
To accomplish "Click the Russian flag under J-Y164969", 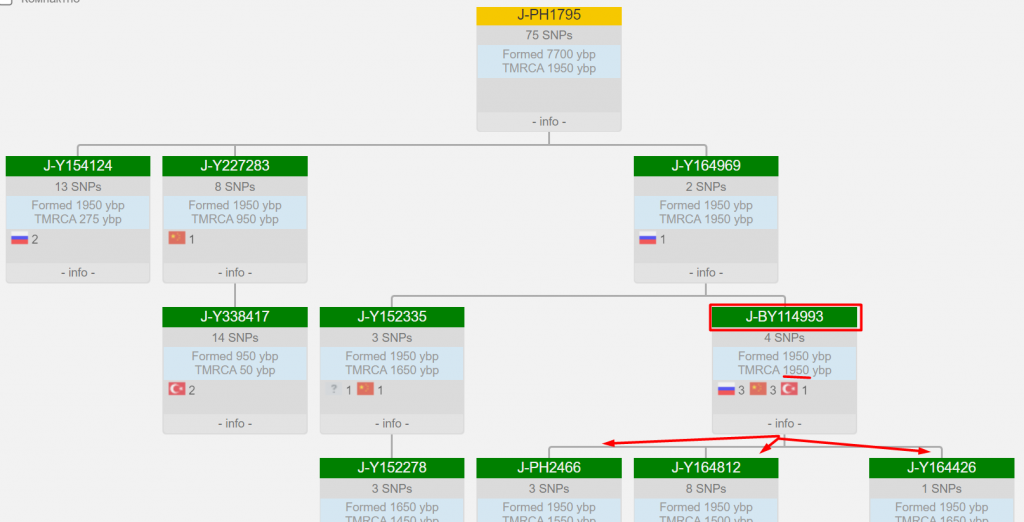I will click(x=647, y=239).
